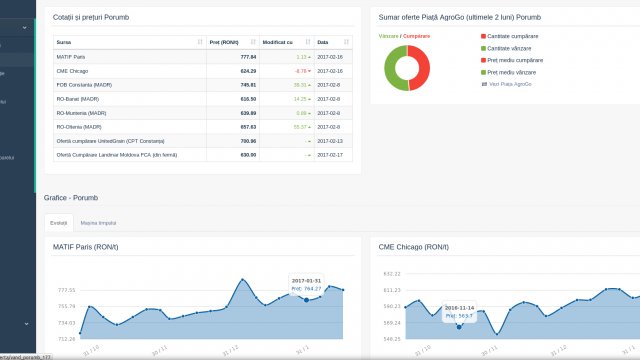This screenshot has height=360, width=640.
Task: Click the 2017-02-17 date cell
Action: point(333,155)
